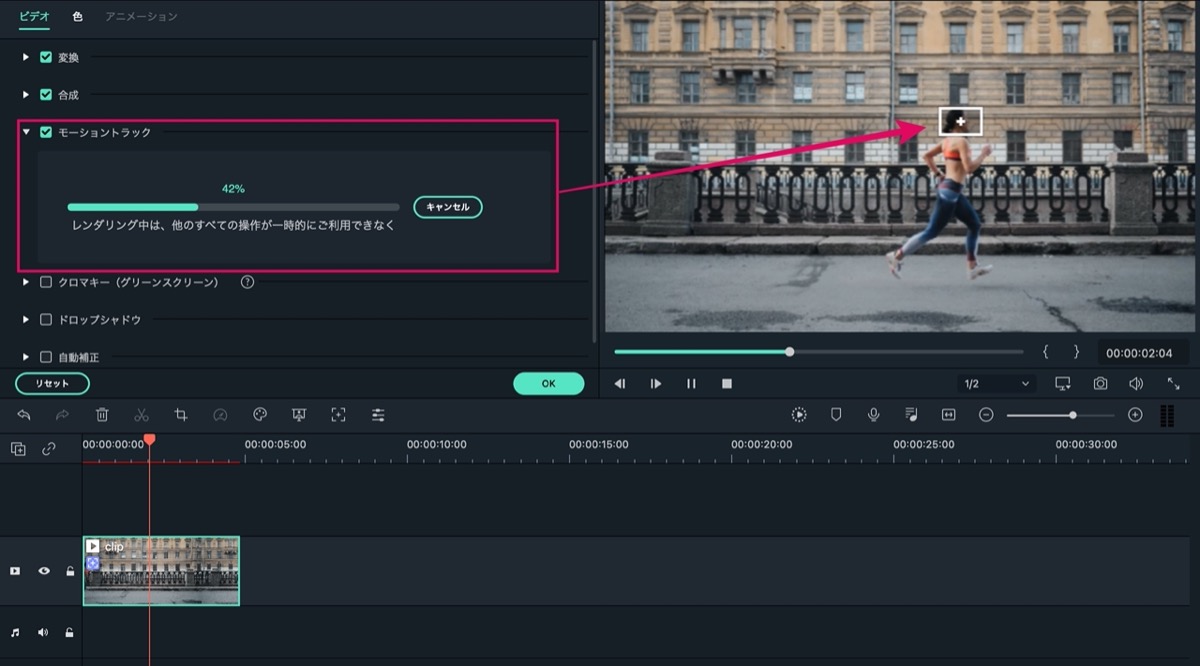Disable the モーショントラック checkbox
This screenshot has height=666, width=1200.
tap(46, 132)
